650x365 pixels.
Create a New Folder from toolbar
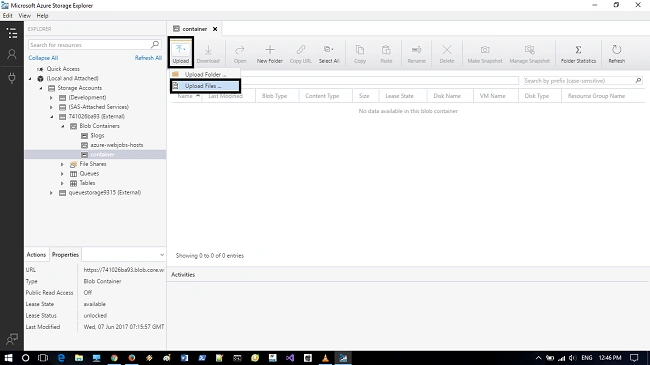click(270, 54)
